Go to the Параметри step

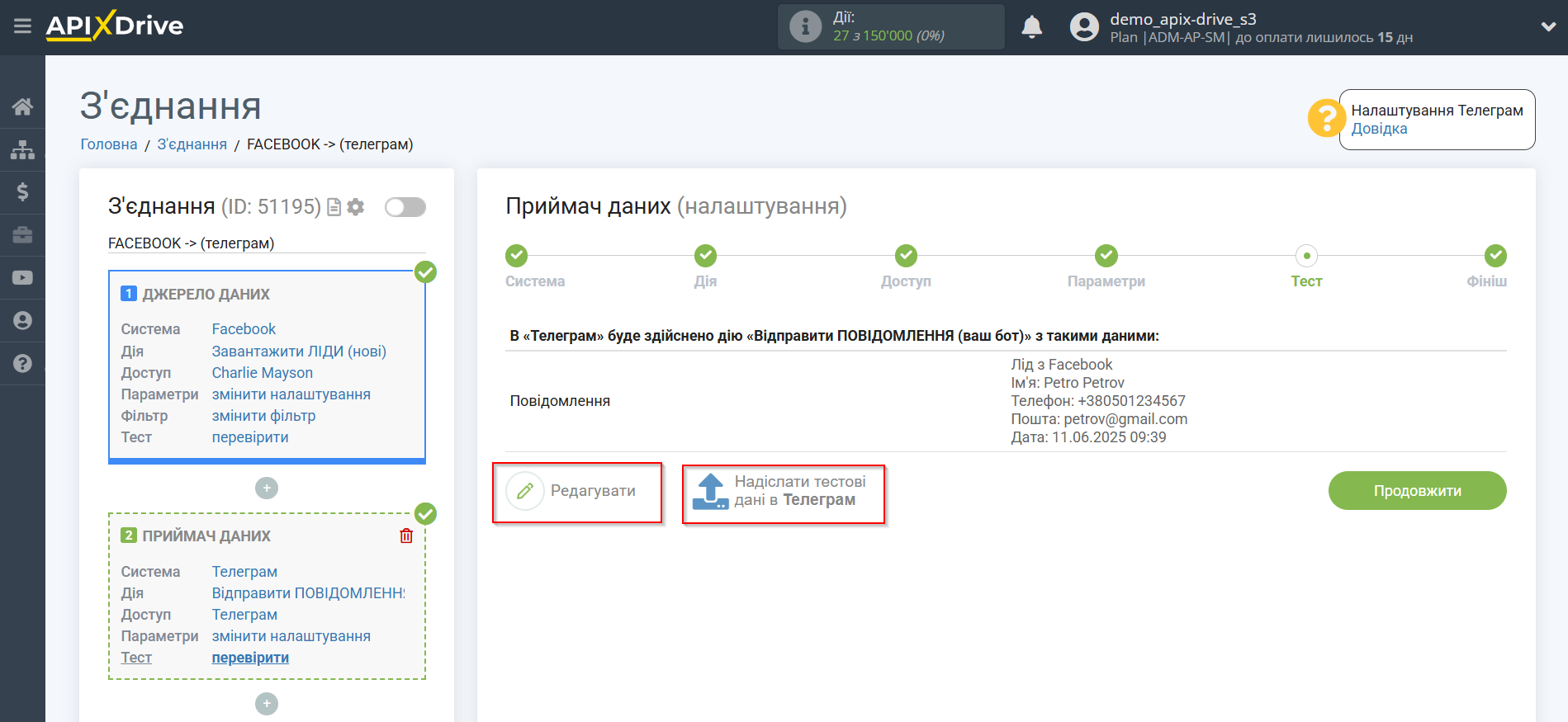point(1106,256)
